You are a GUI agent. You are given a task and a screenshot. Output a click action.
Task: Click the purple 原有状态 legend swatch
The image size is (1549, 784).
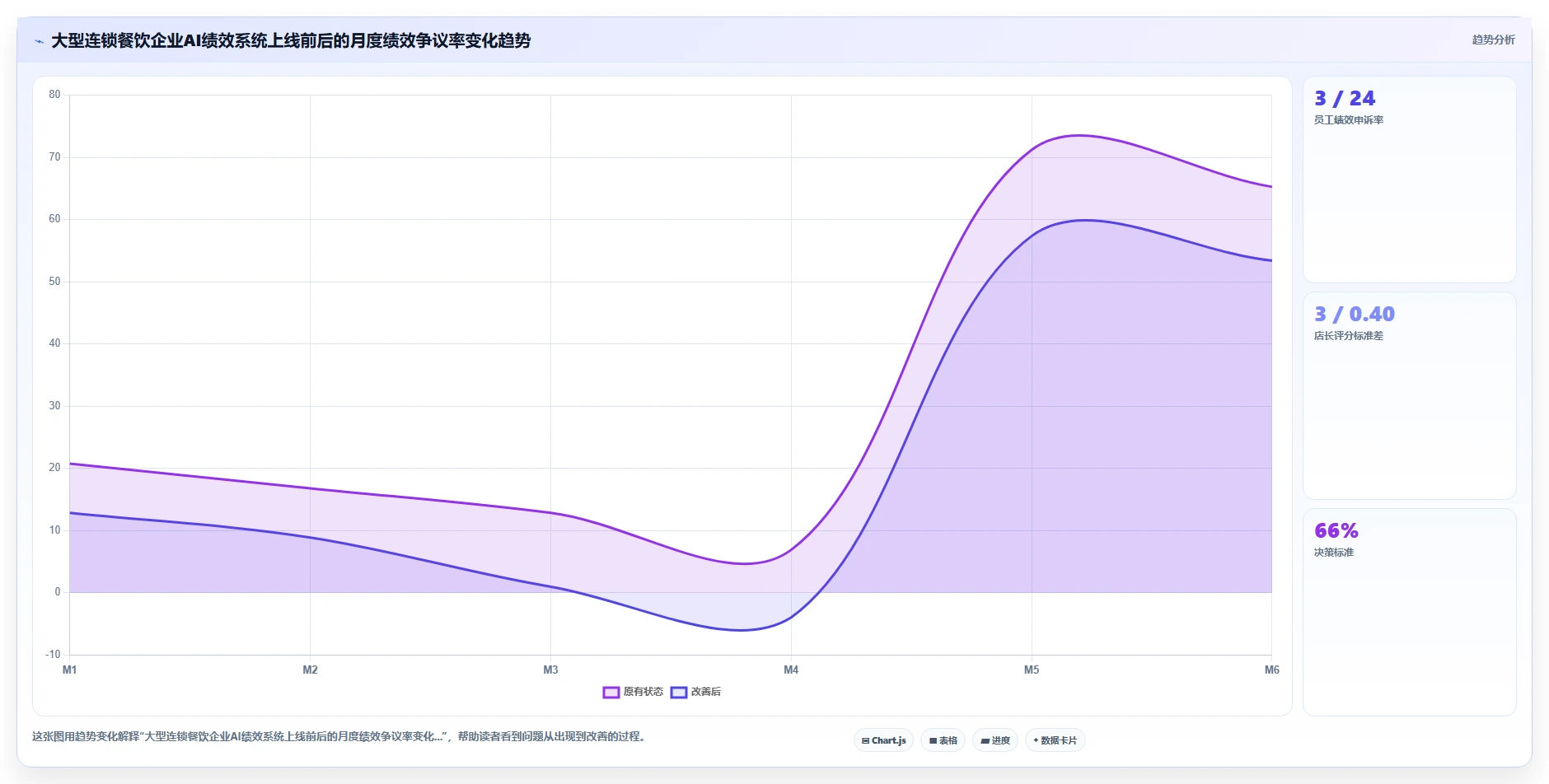point(611,693)
